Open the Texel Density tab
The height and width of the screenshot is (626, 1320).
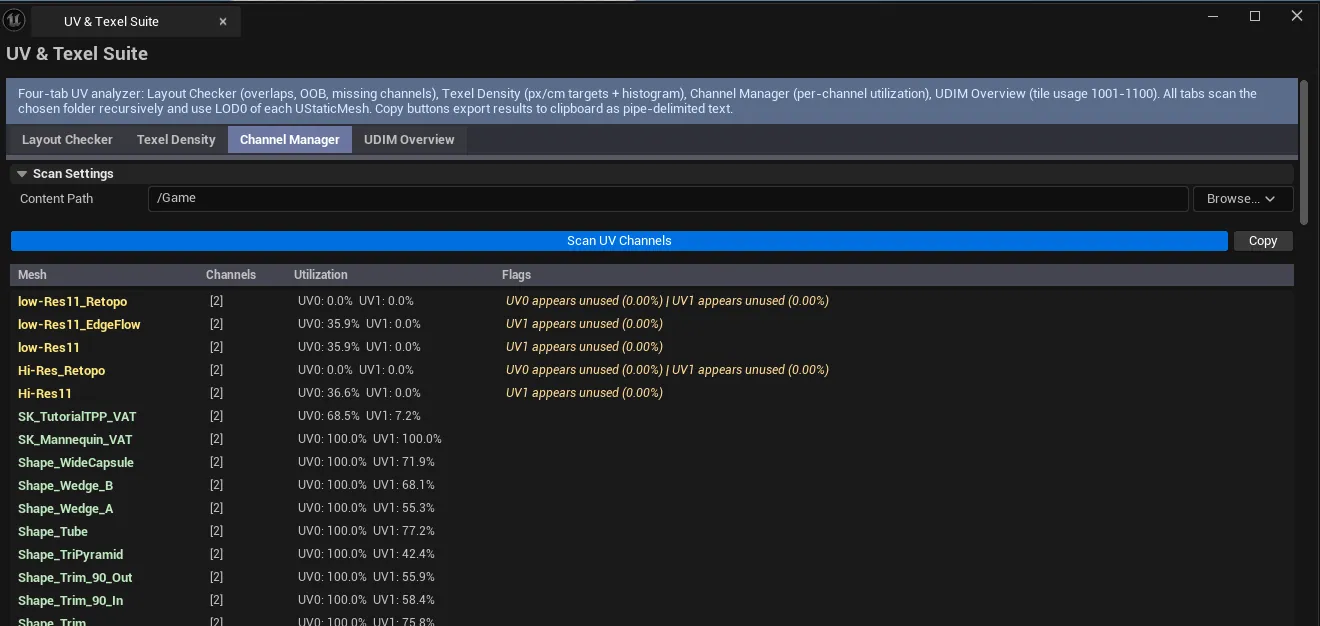[x=176, y=140]
